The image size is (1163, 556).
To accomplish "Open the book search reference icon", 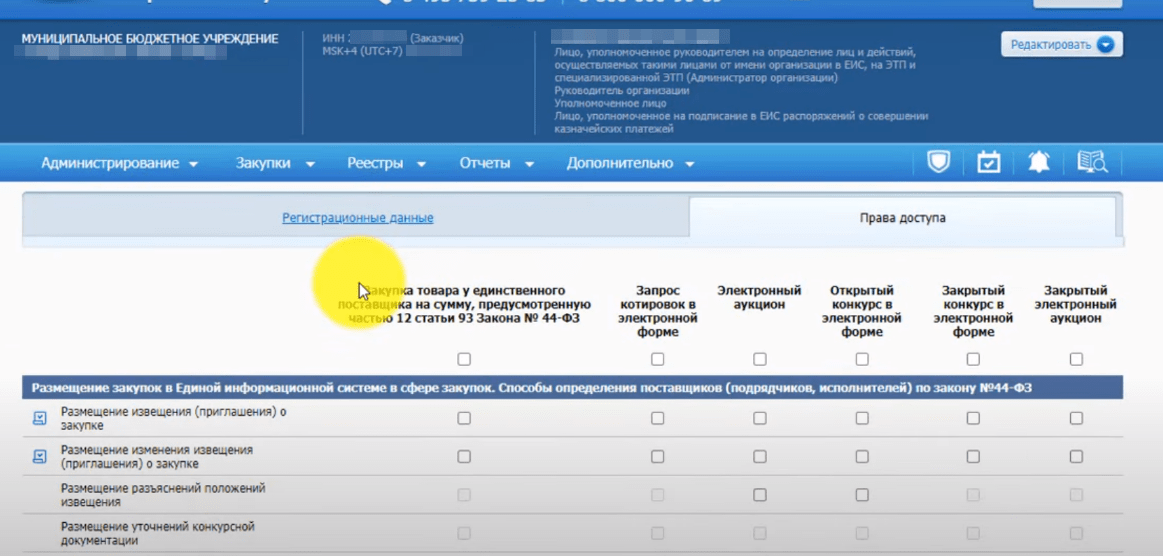I will click(x=1092, y=162).
